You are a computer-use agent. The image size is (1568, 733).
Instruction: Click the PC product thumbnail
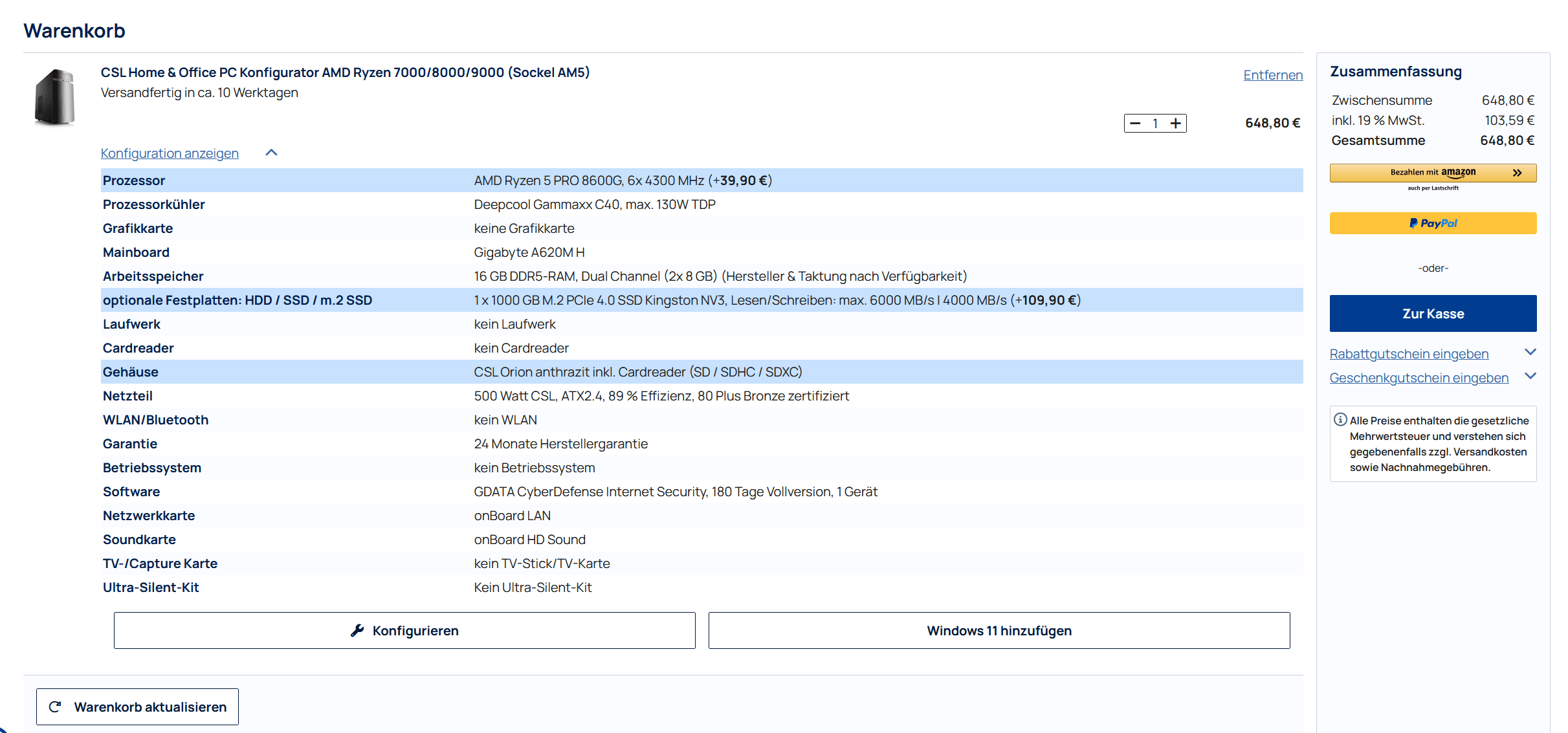coord(54,98)
